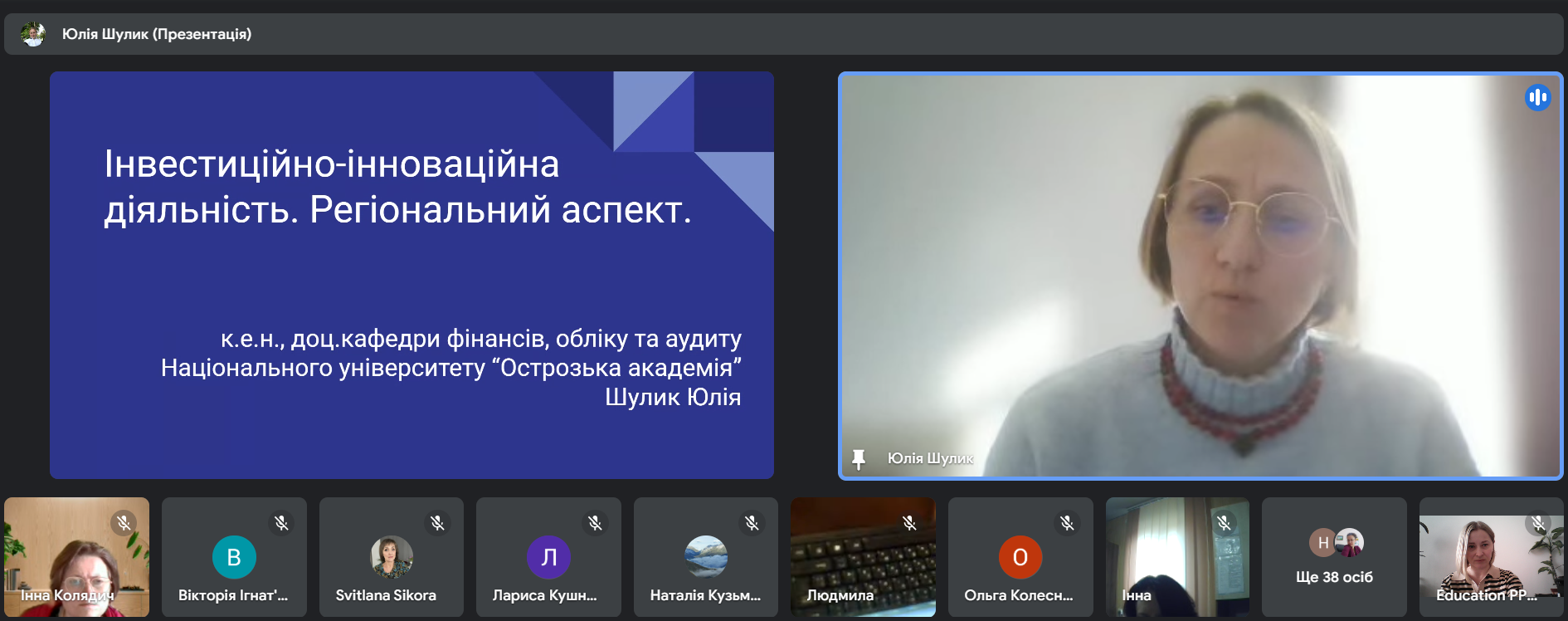Click the muted mic icon on Svitlana Sikora's tile

[x=437, y=523]
